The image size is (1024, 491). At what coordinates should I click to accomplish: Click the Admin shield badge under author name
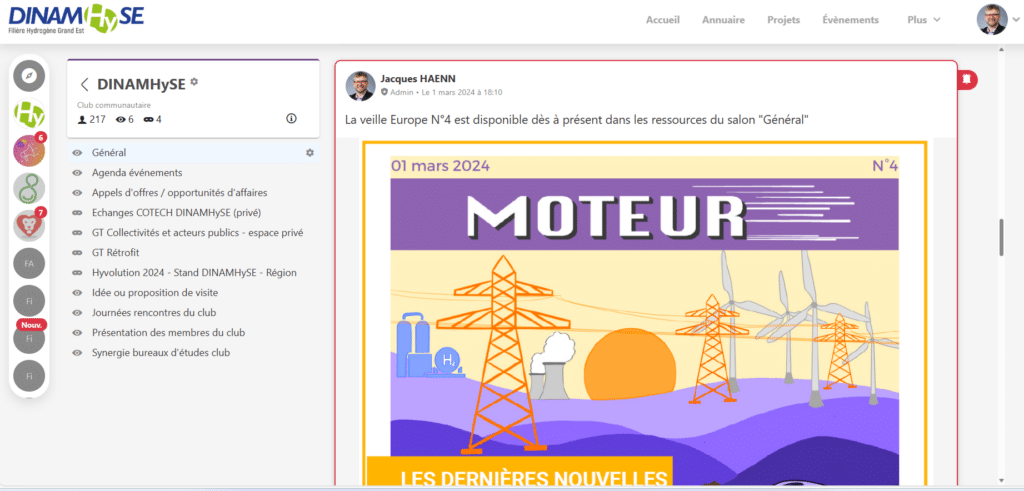[385, 93]
